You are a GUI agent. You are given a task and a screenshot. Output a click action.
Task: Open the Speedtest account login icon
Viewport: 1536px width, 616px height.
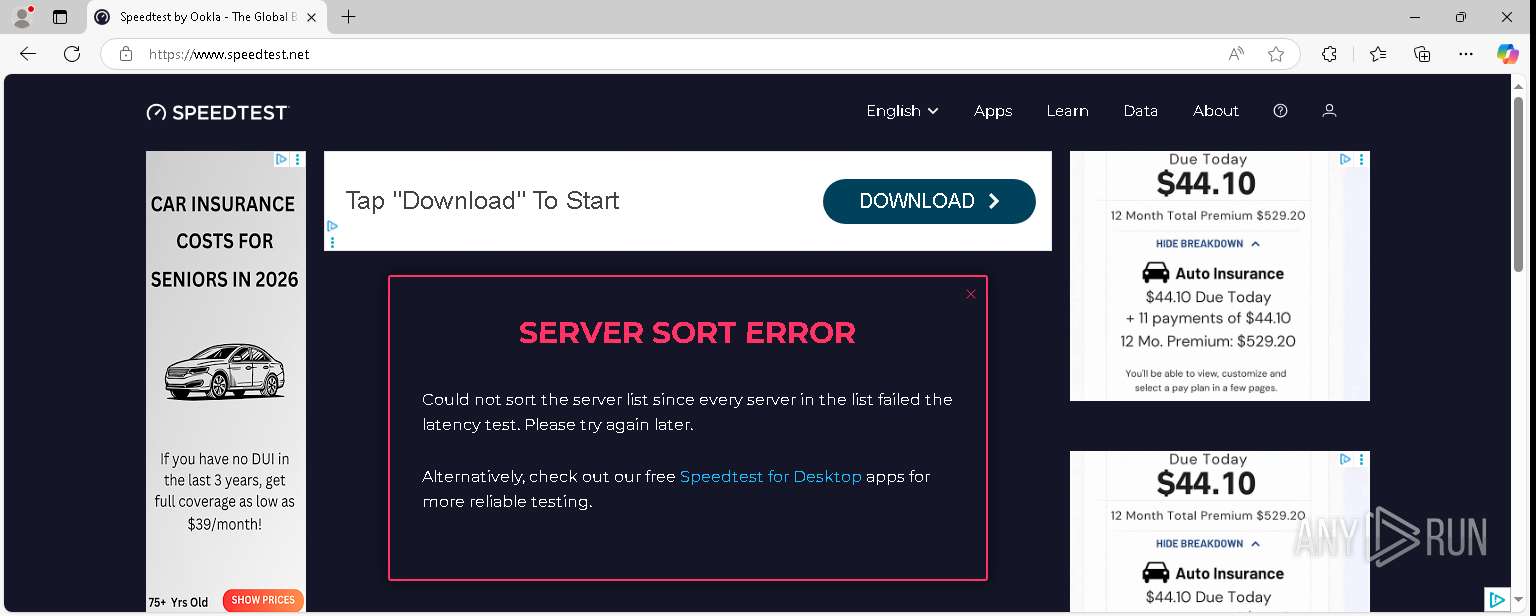pyautogui.click(x=1329, y=111)
